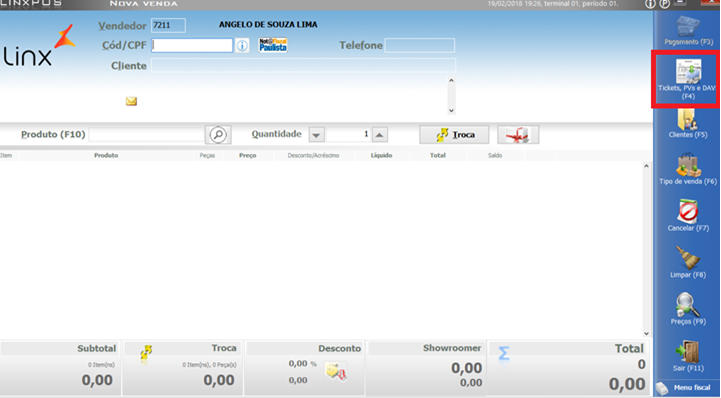Open the Clientes (F5) panel
This screenshot has width=721, height=398.
pyautogui.click(x=688, y=124)
